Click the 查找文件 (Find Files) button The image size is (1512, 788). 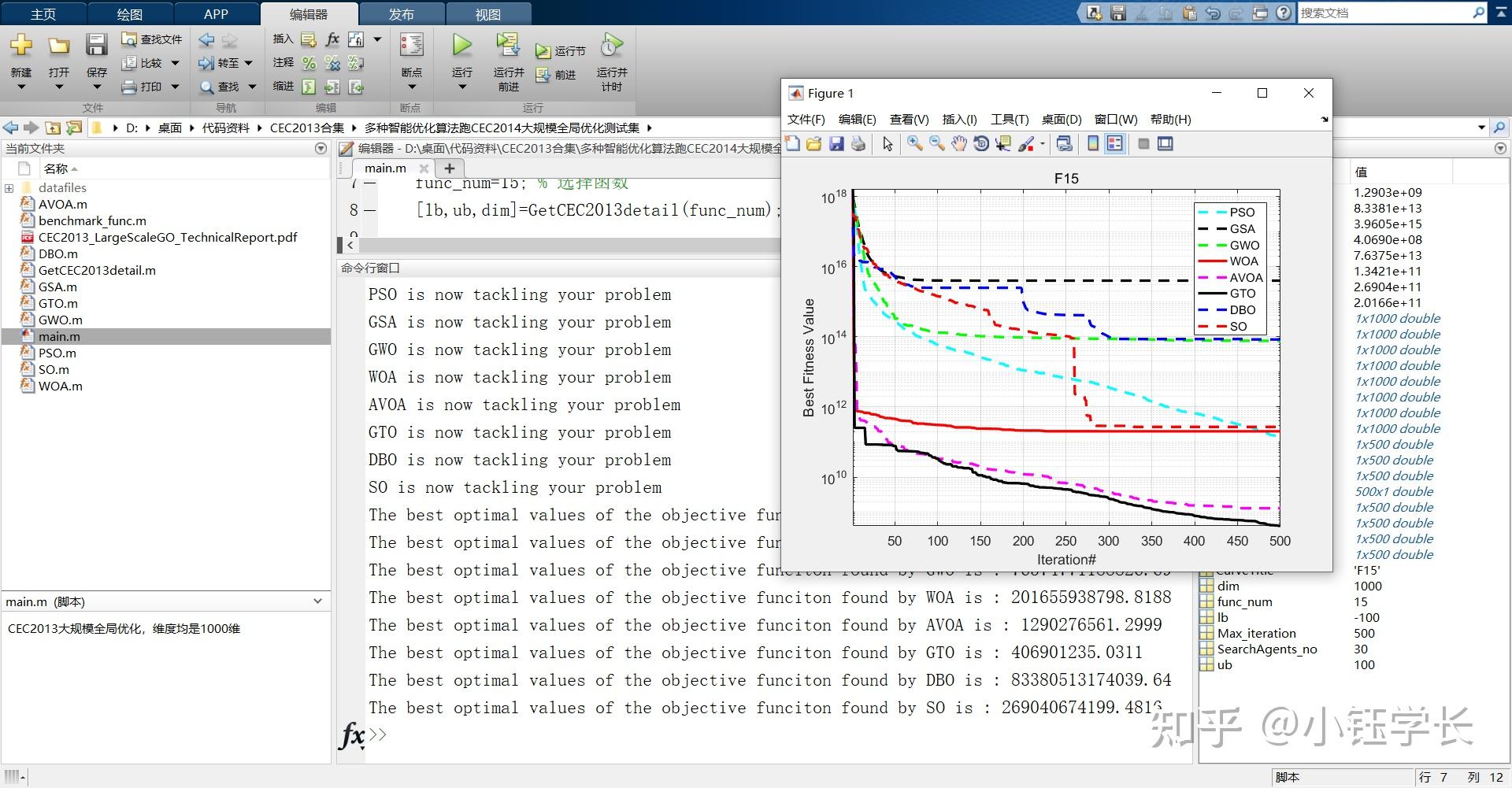[x=152, y=39]
